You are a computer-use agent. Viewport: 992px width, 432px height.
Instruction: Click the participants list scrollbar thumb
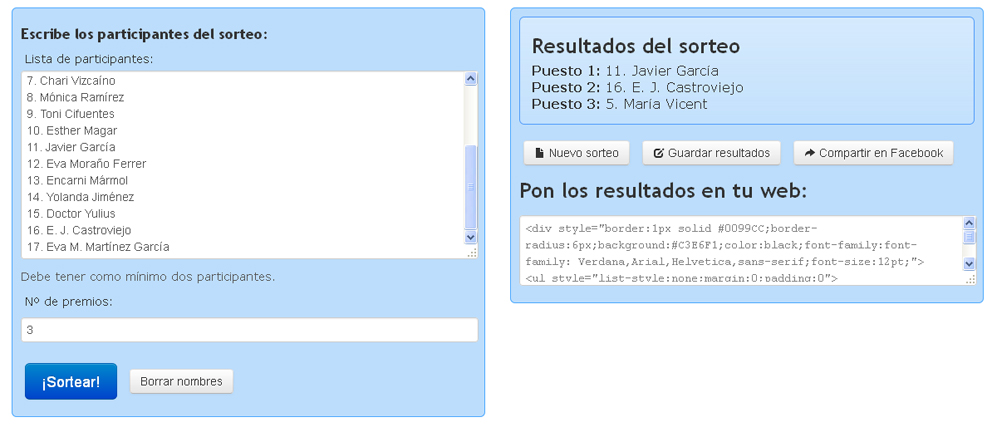pyautogui.click(x=471, y=185)
